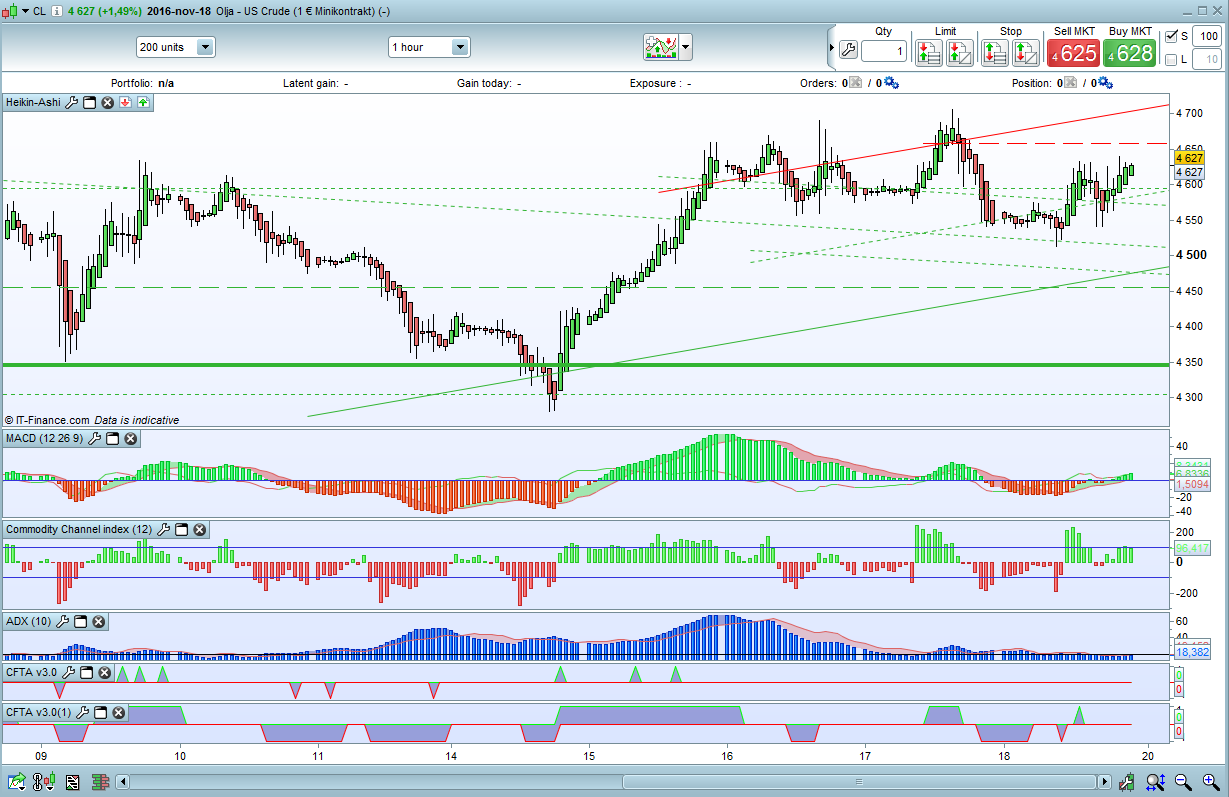Click the Qty input field
The image size is (1229, 797).
[x=884, y=51]
